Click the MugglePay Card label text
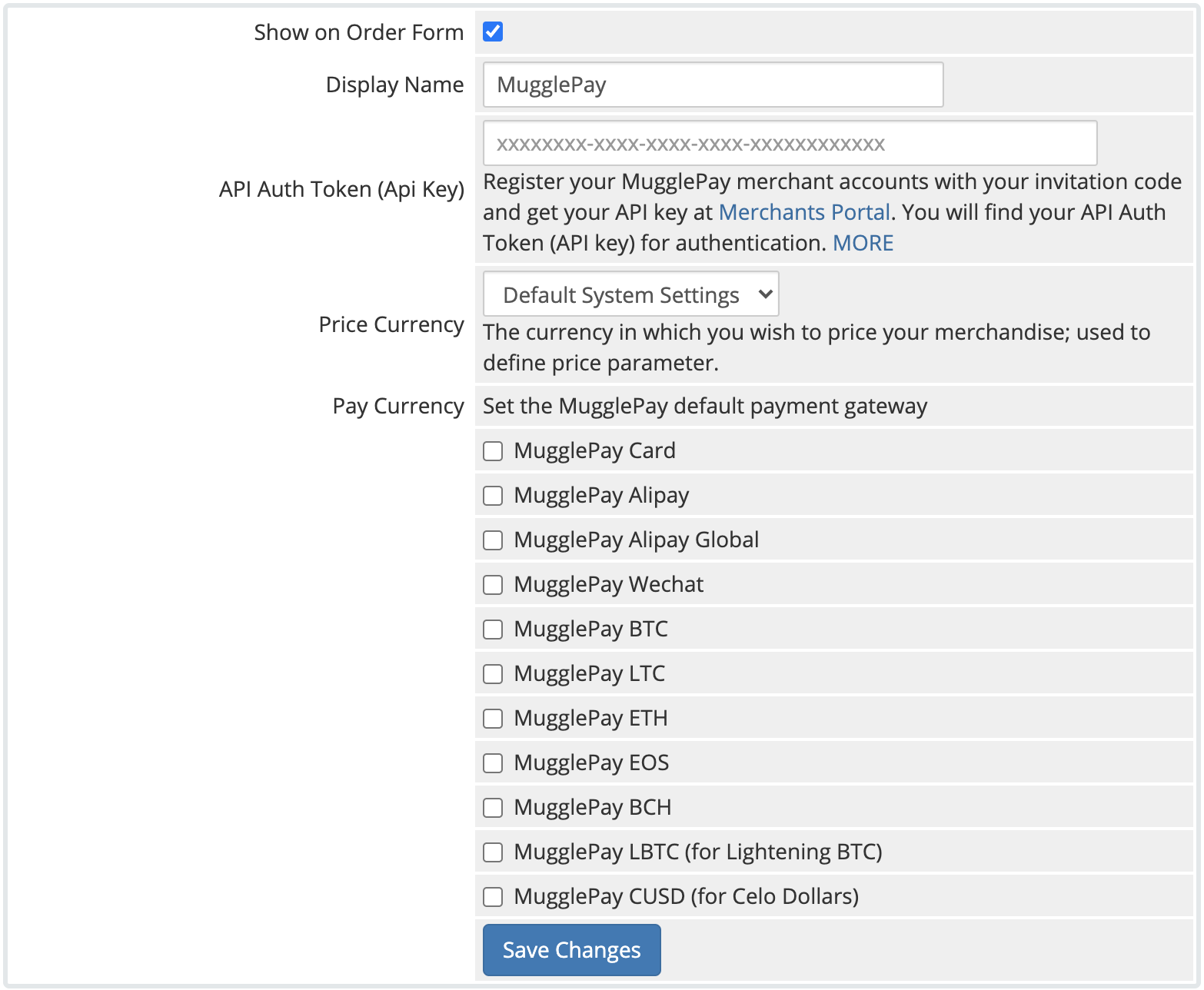1204x990 pixels. [594, 451]
